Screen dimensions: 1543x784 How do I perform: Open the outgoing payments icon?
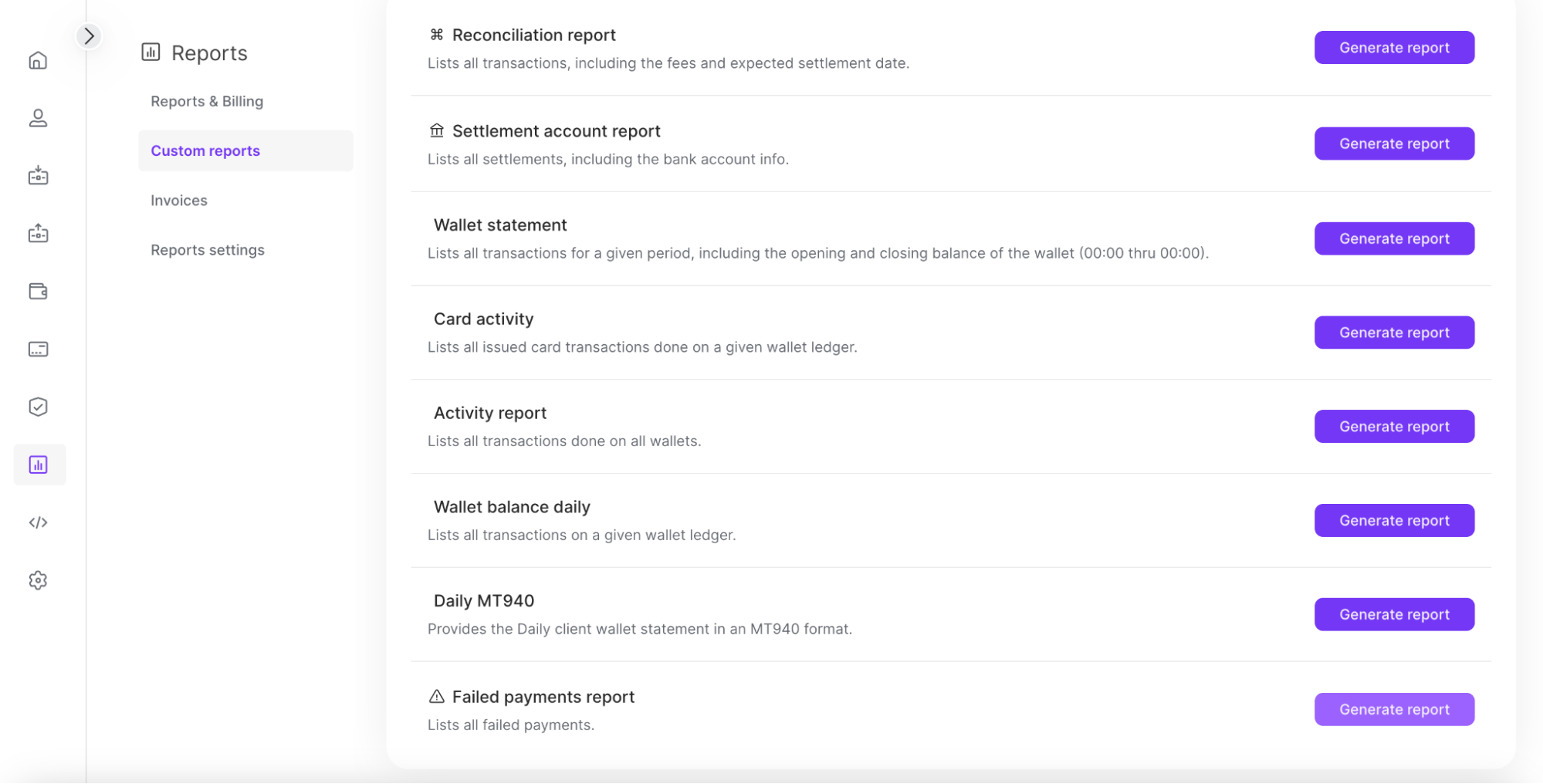[x=38, y=233]
